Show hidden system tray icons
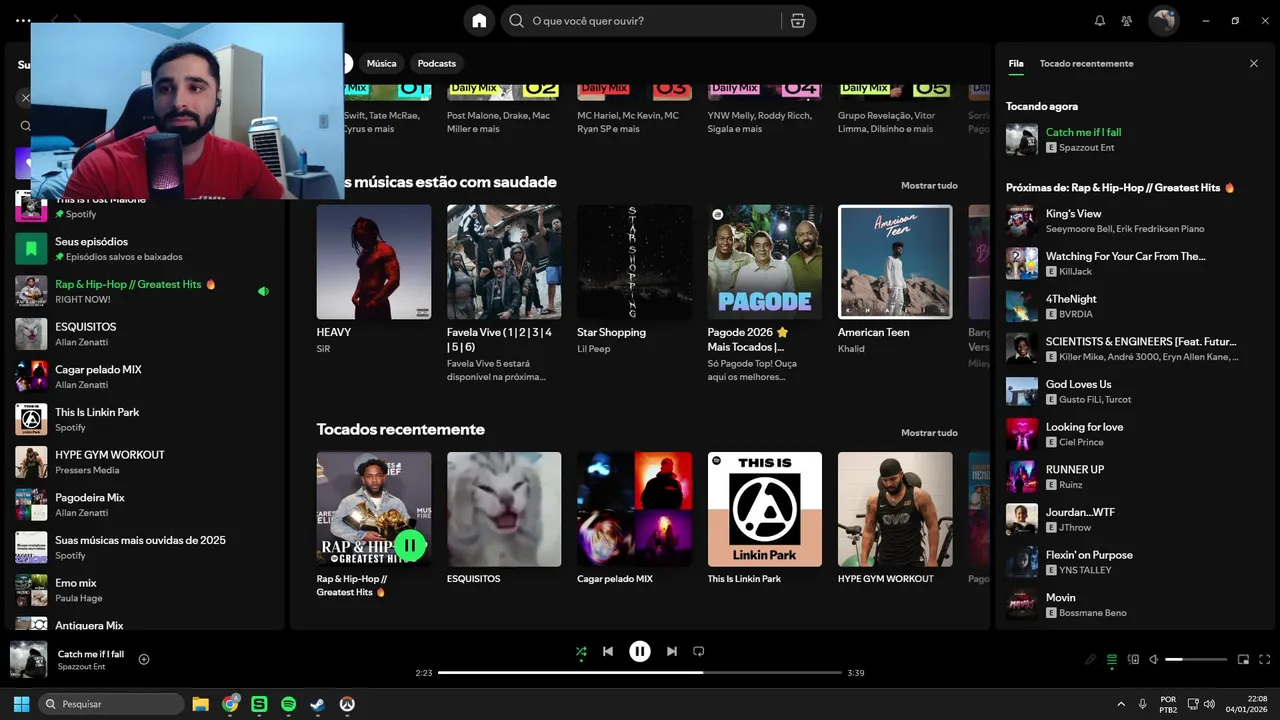 1121,704
